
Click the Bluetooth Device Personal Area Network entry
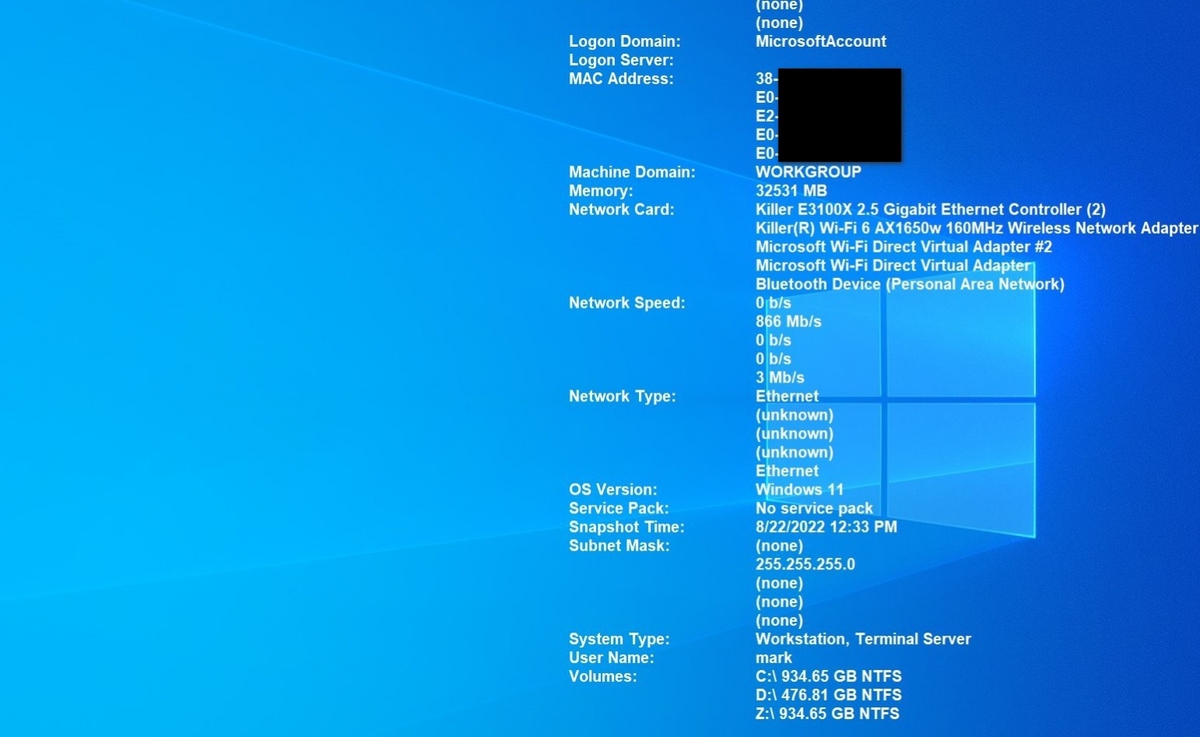coord(909,284)
